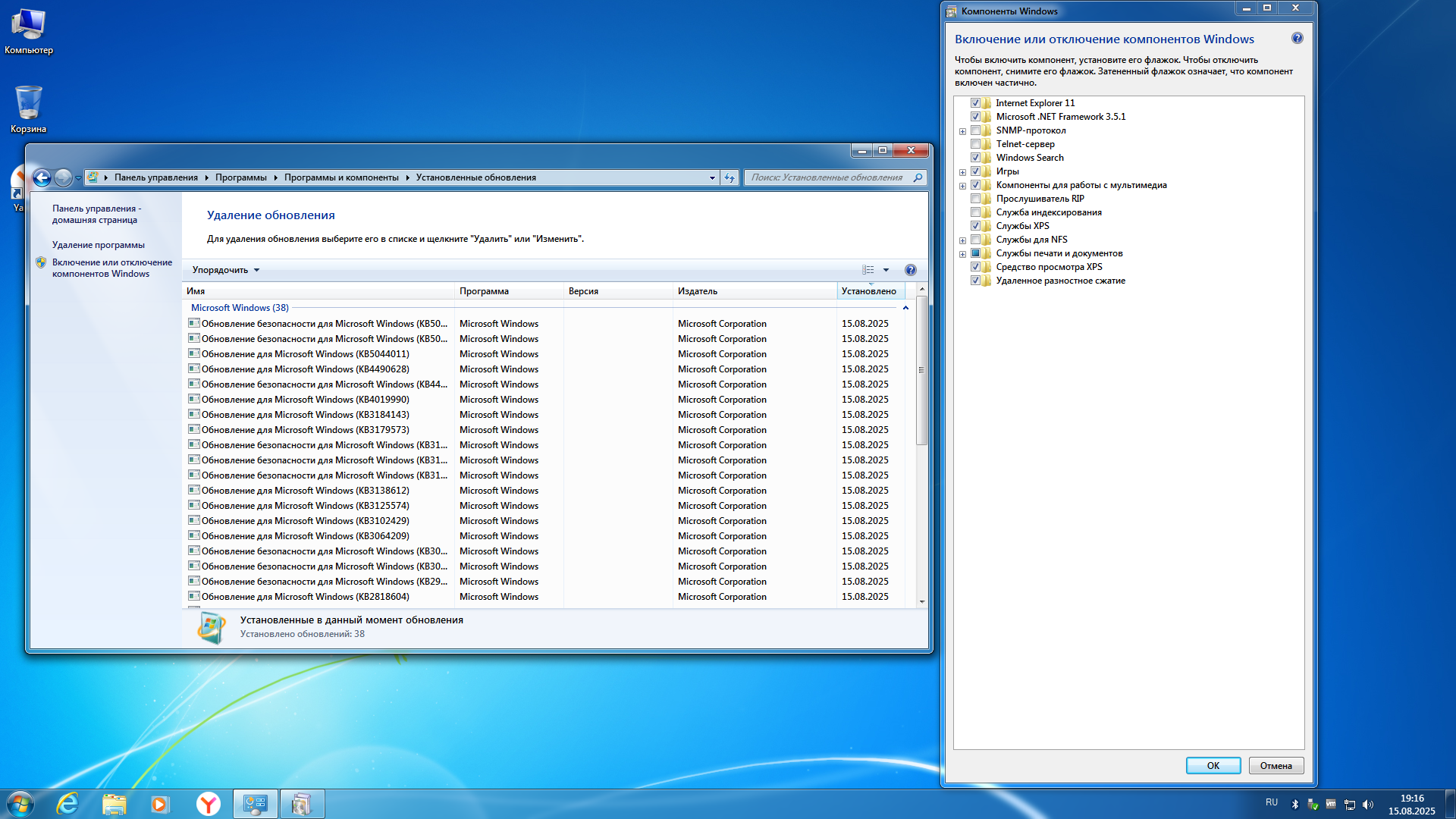
Task: Select update KB2818604 row
Action: pyautogui.click(x=546, y=597)
